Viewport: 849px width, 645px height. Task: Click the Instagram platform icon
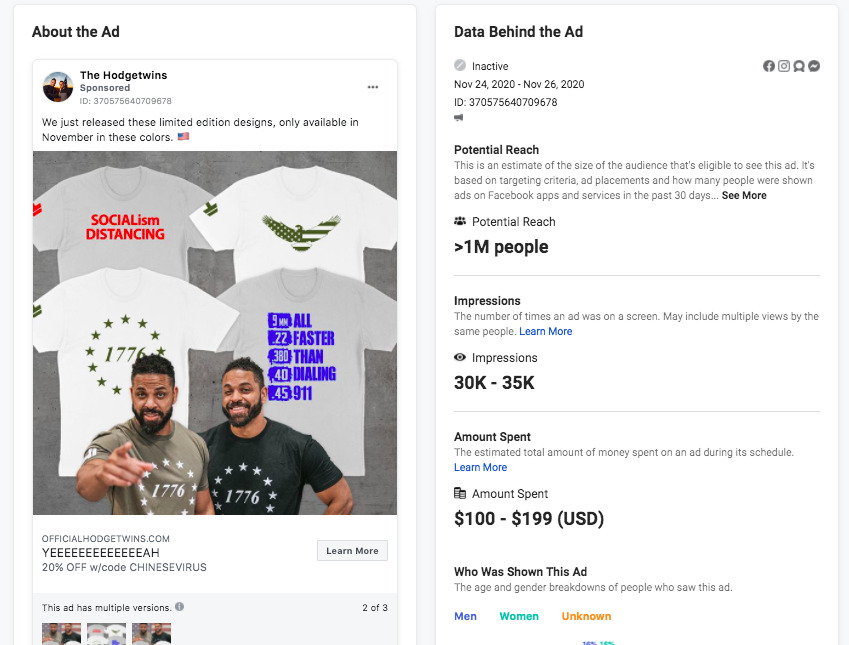coord(784,66)
